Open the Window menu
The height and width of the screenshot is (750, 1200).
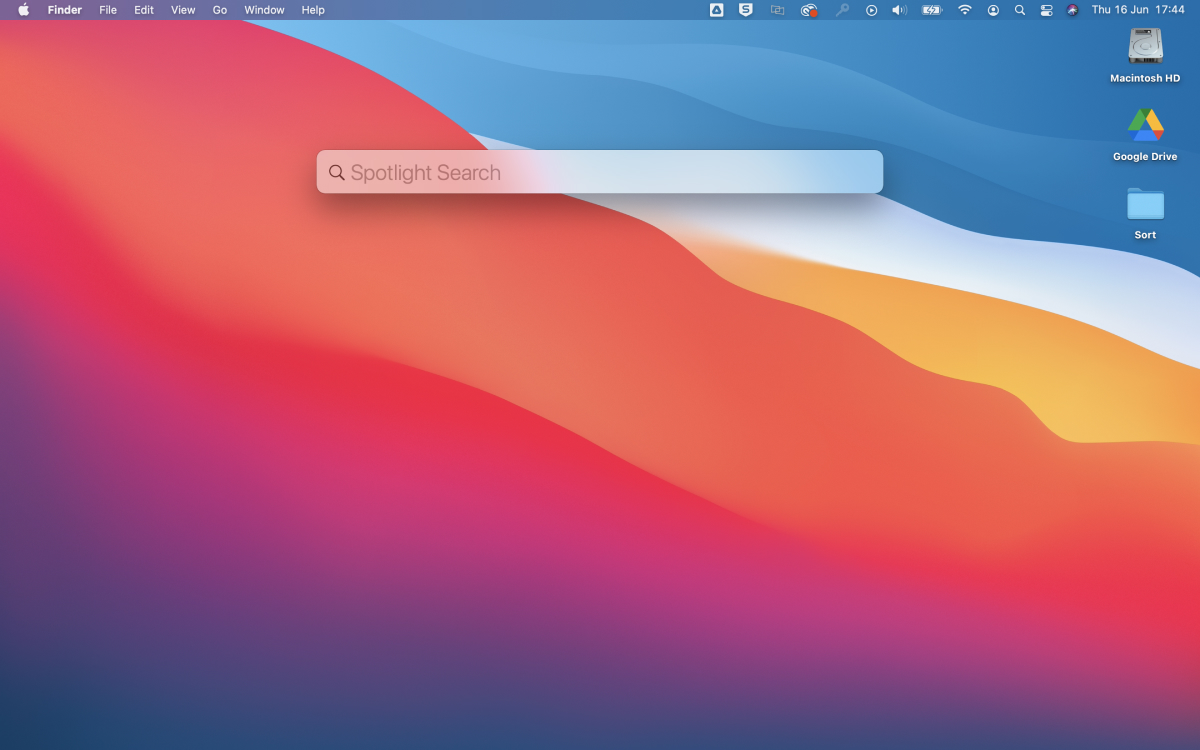coord(264,10)
